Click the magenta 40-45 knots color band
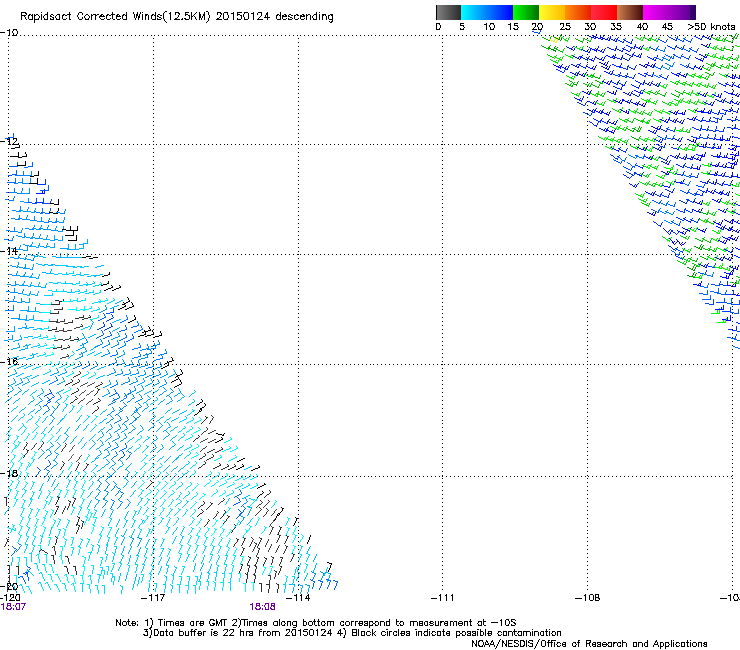Image resolution: width=740 pixels, height=650 pixels. point(656,12)
